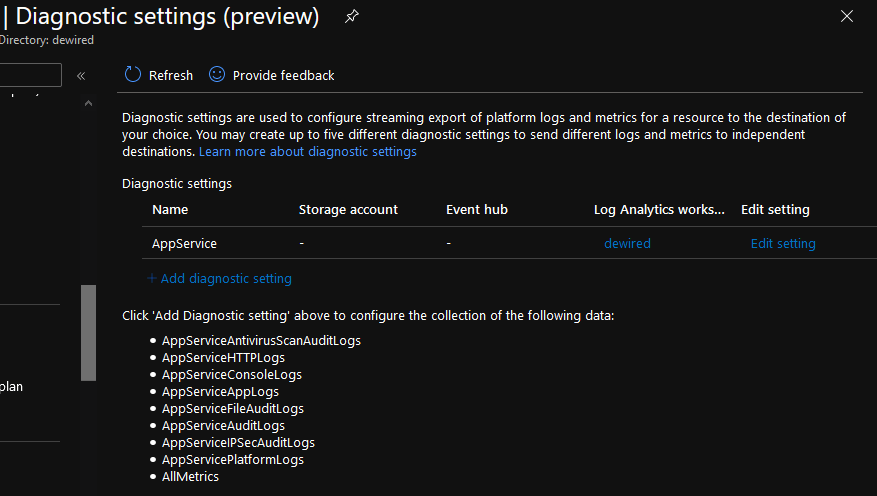Click the smiley face feedback icon
Image resolution: width=877 pixels, height=496 pixels.
coord(217,75)
